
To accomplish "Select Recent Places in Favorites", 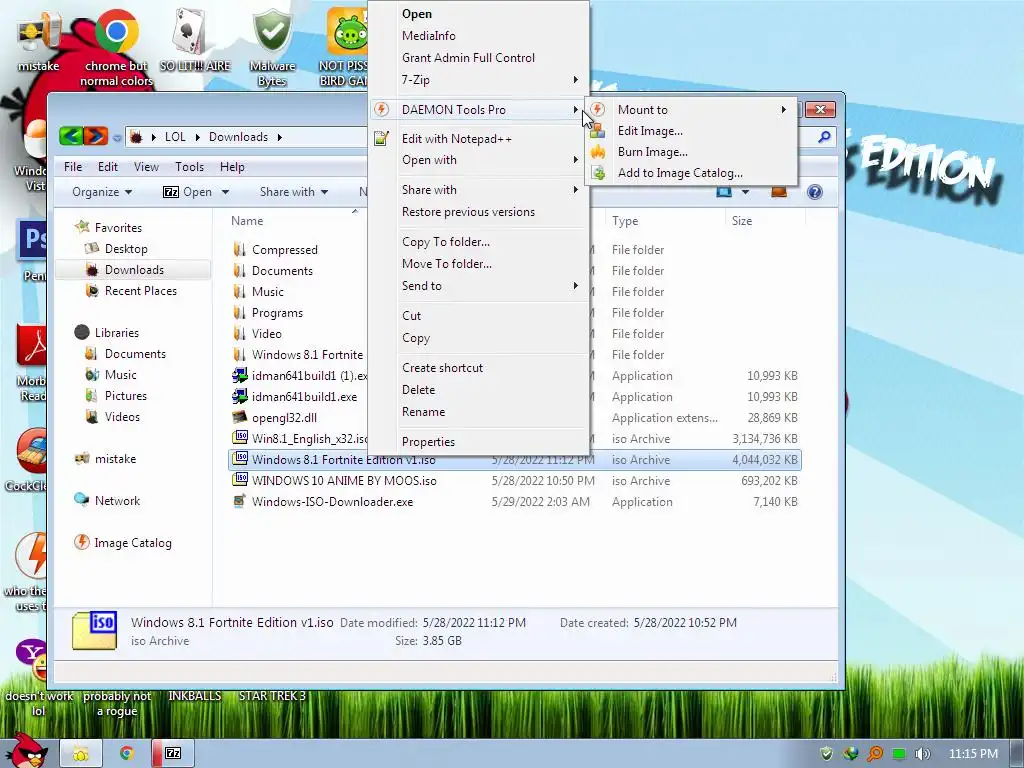I will (140, 291).
